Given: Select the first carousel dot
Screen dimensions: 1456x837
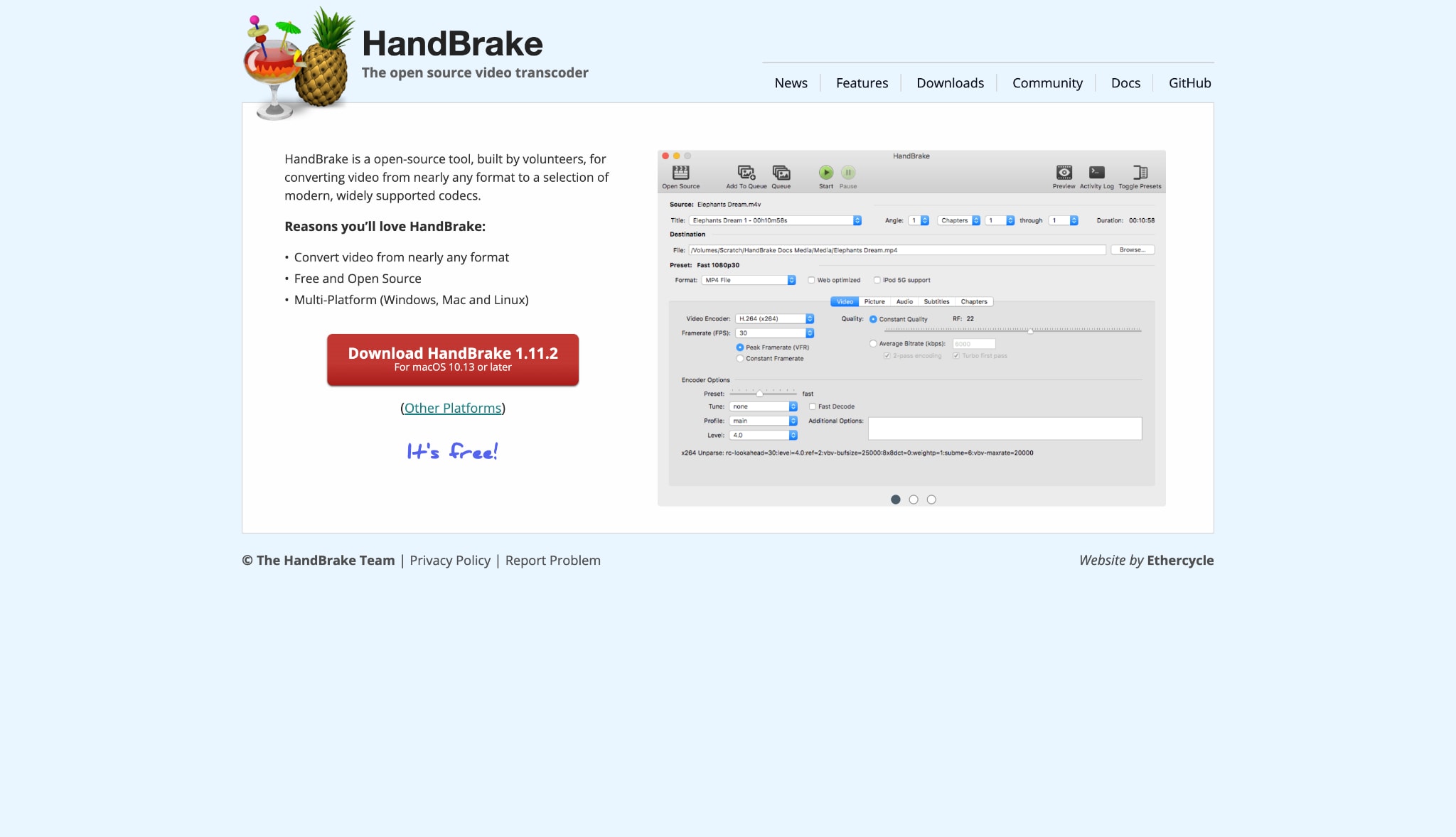Looking at the screenshot, I should pos(895,499).
